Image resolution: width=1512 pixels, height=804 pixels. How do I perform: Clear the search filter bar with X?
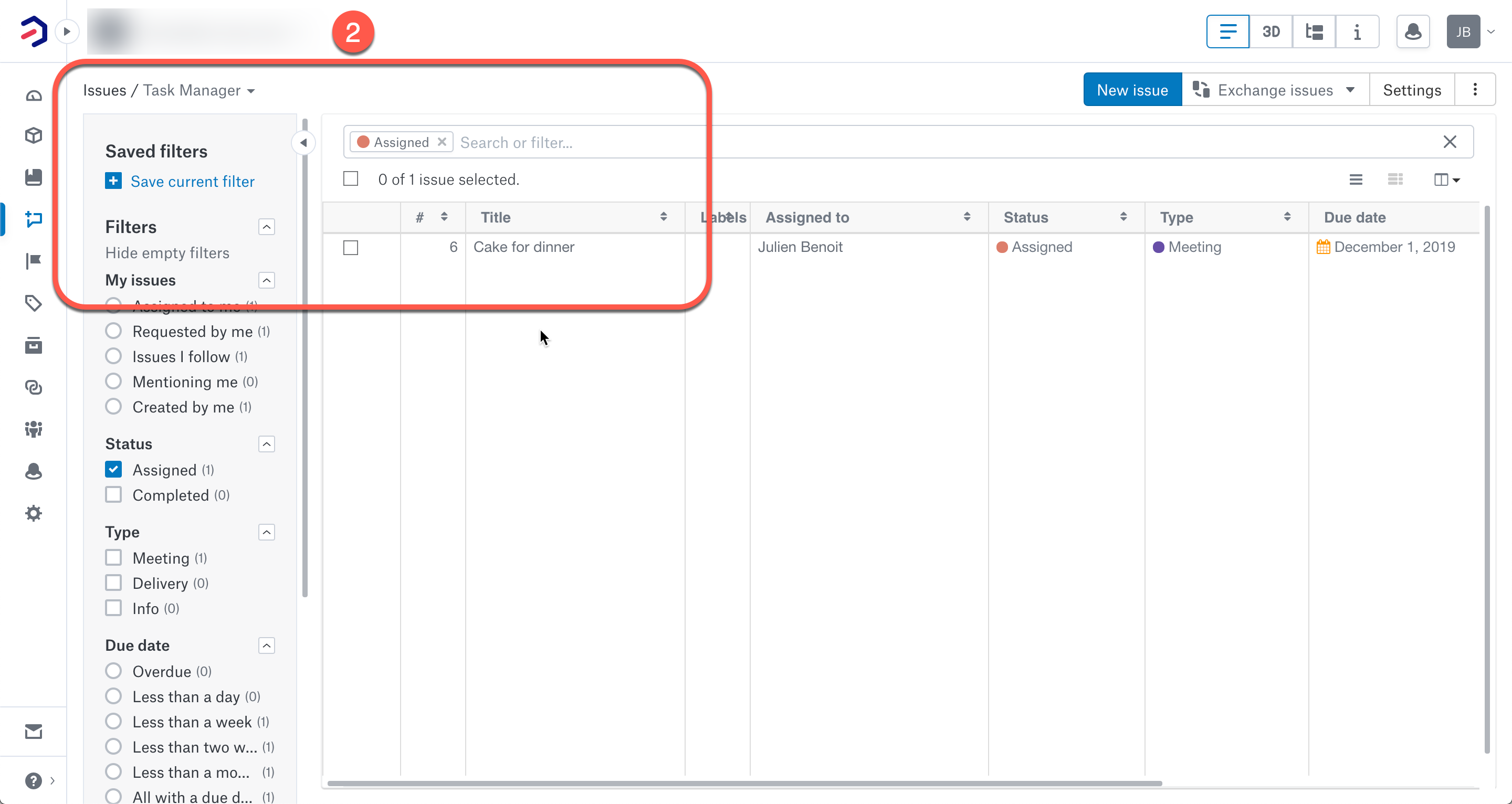pos(1450,141)
